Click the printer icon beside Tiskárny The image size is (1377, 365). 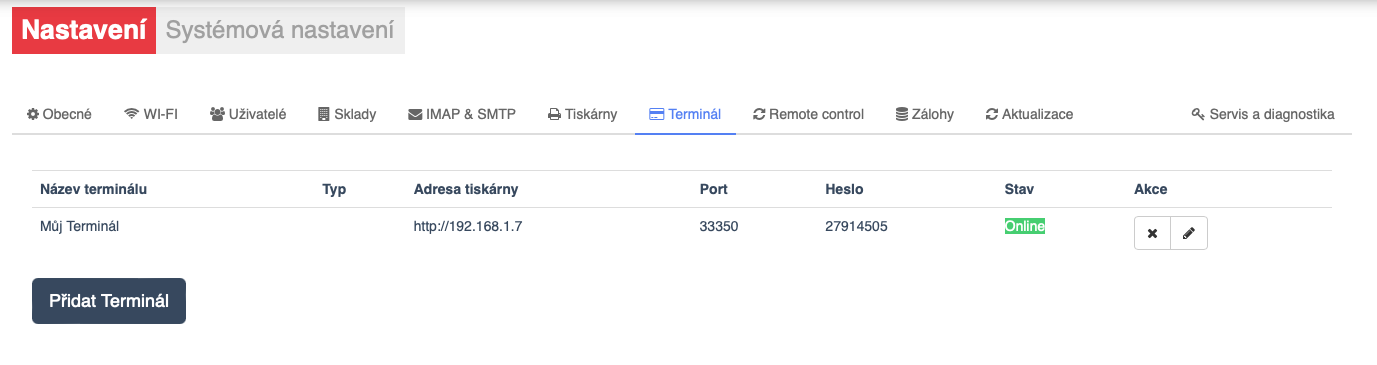pyautogui.click(x=554, y=114)
